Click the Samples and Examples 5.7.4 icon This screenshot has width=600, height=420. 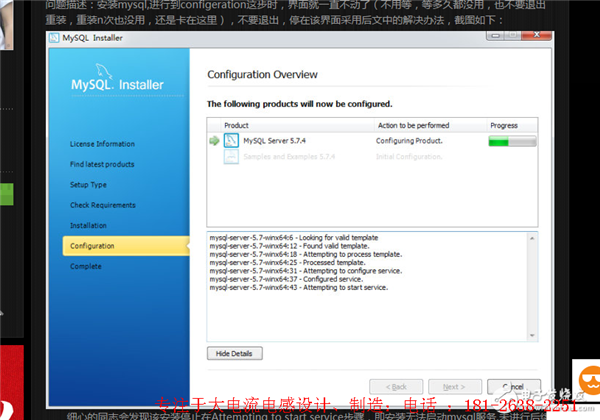(231, 156)
